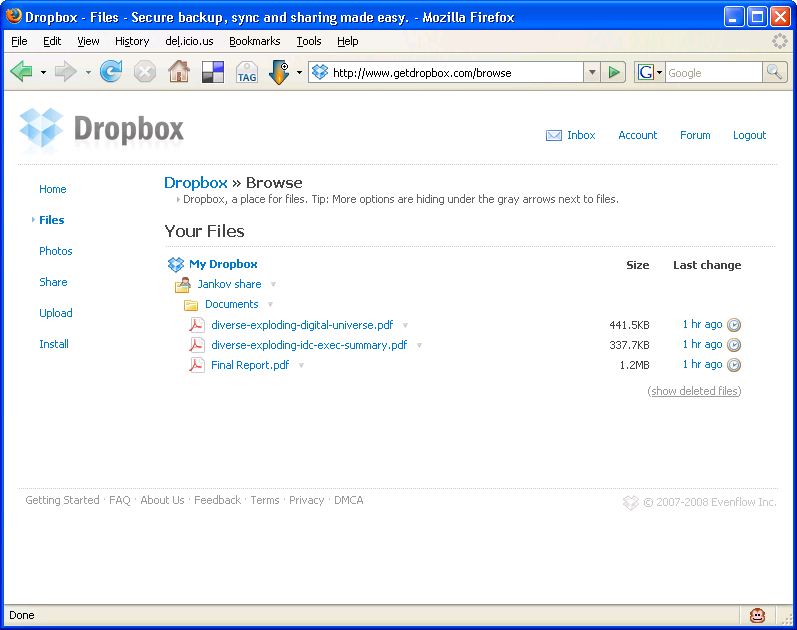Open the Getting Started footer link

click(63, 500)
